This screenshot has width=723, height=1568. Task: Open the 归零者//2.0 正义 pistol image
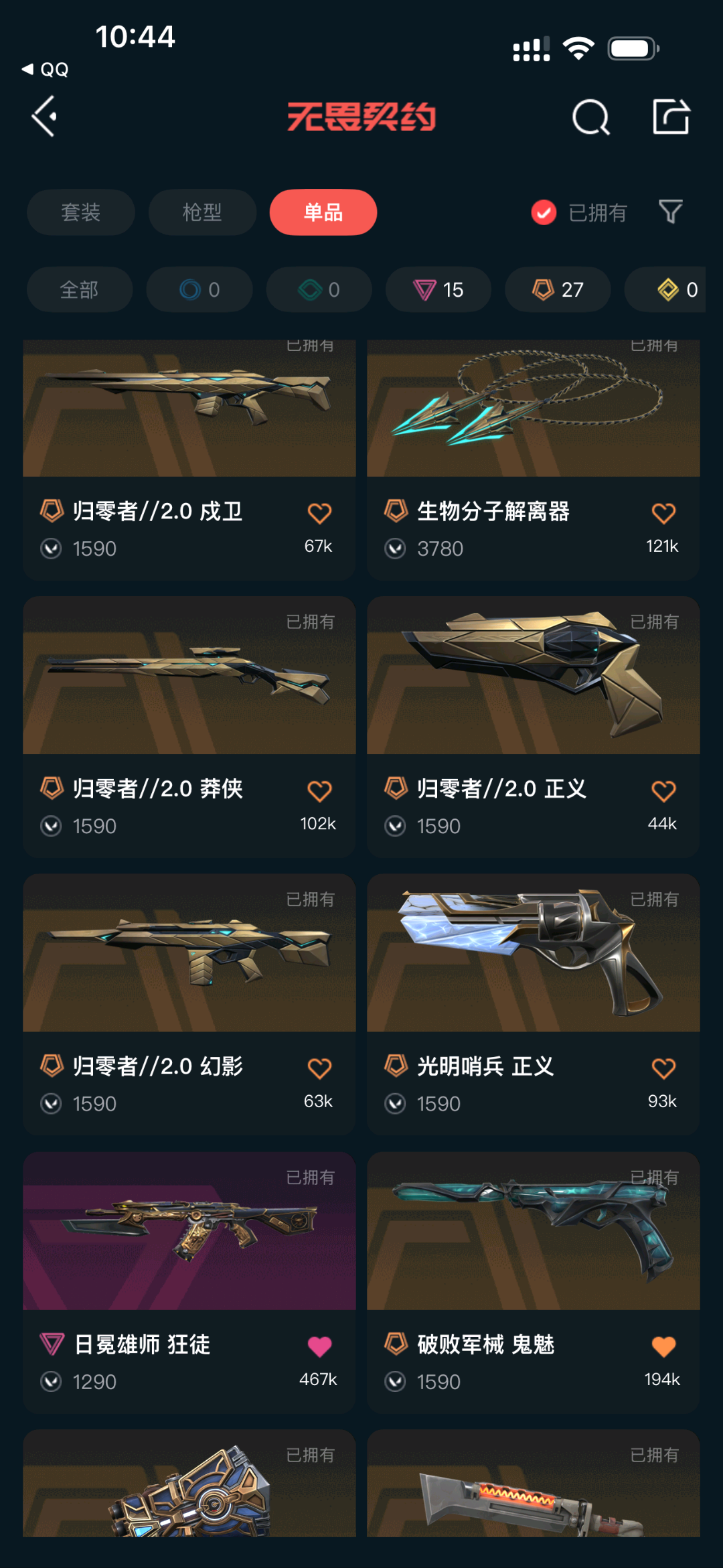pos(534,675)
